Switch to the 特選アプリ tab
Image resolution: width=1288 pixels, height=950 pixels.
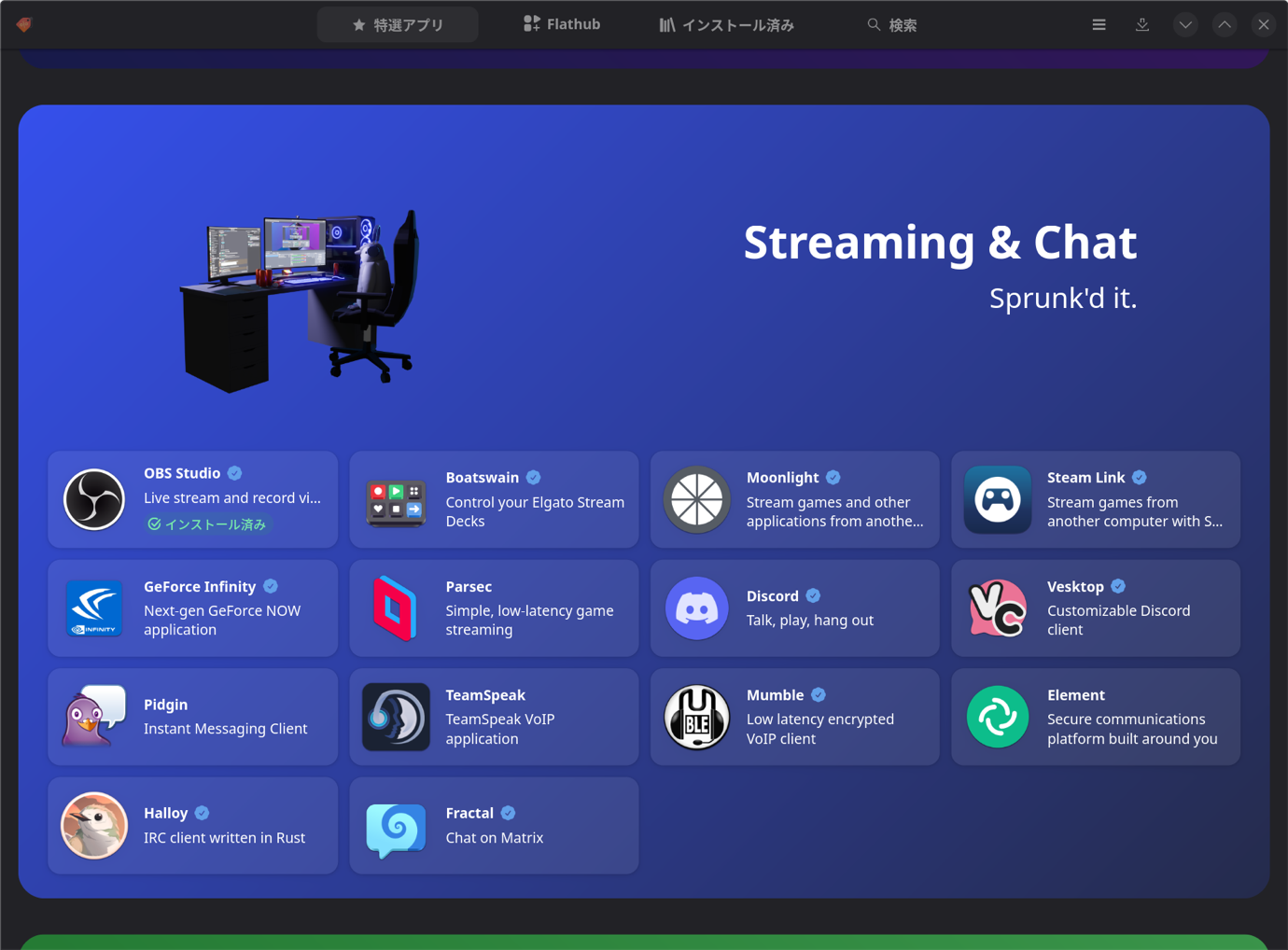(398, 25)
